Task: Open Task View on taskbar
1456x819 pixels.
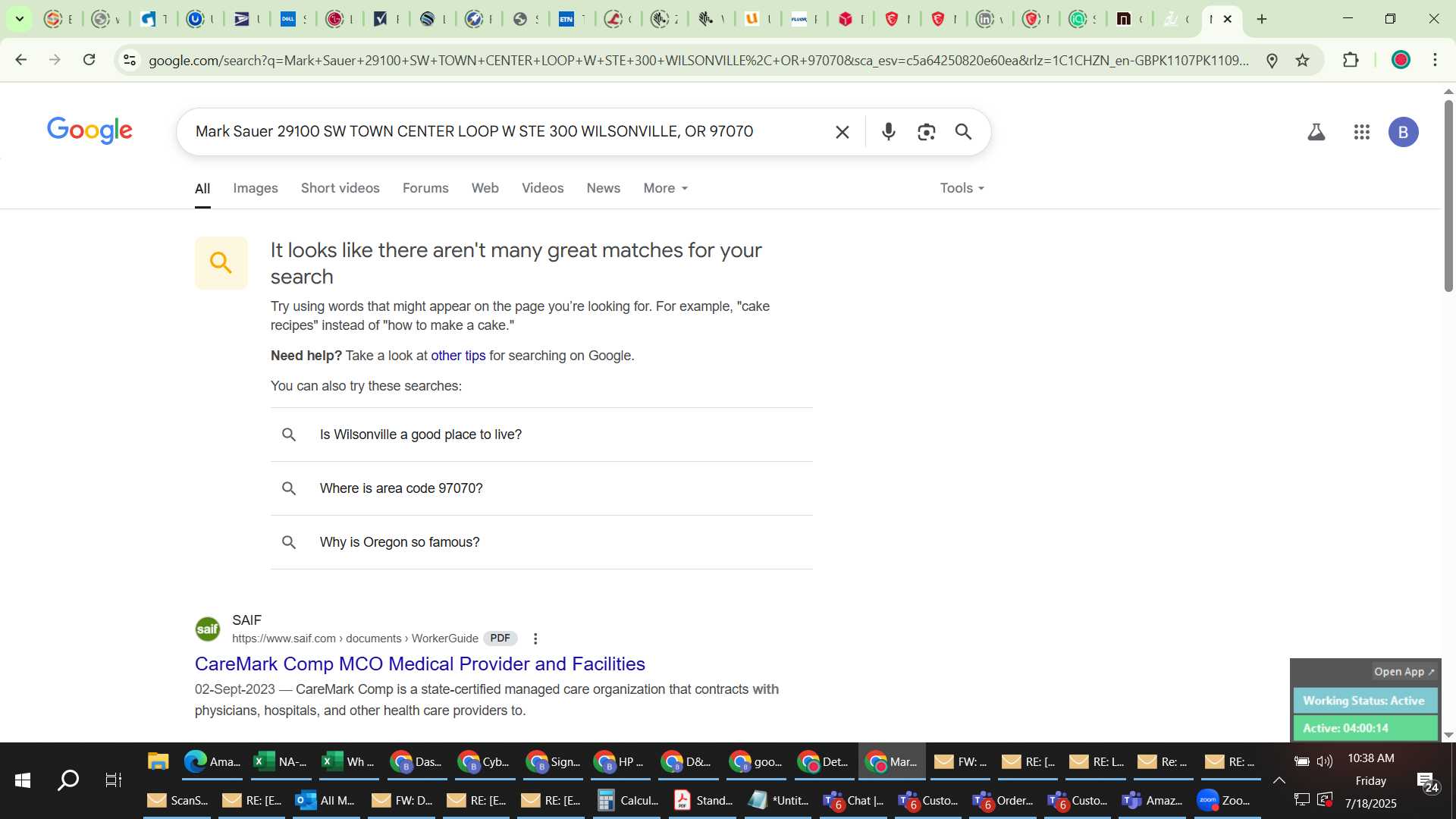Action: coord(113,780)
